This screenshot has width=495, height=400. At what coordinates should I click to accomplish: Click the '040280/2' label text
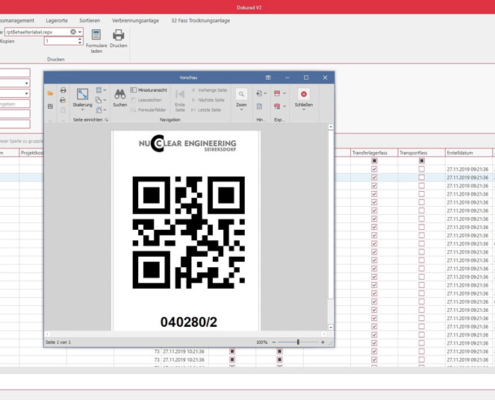click(189, 322)
